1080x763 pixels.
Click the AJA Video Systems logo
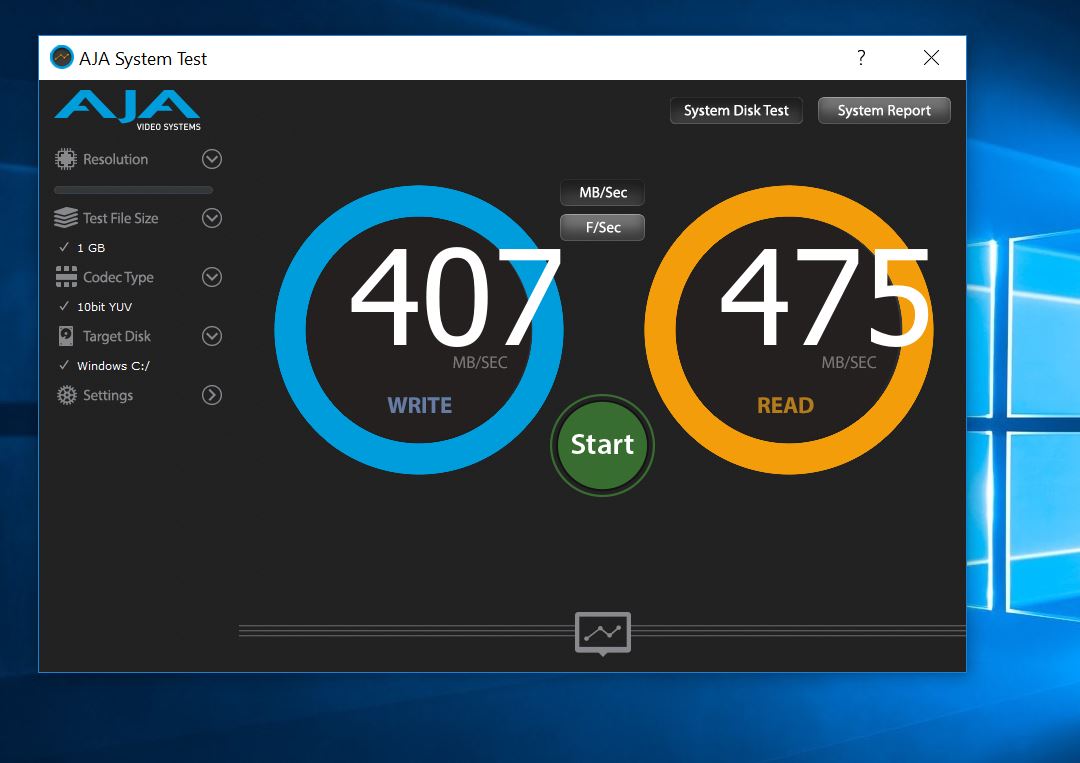tap(127, 110)
